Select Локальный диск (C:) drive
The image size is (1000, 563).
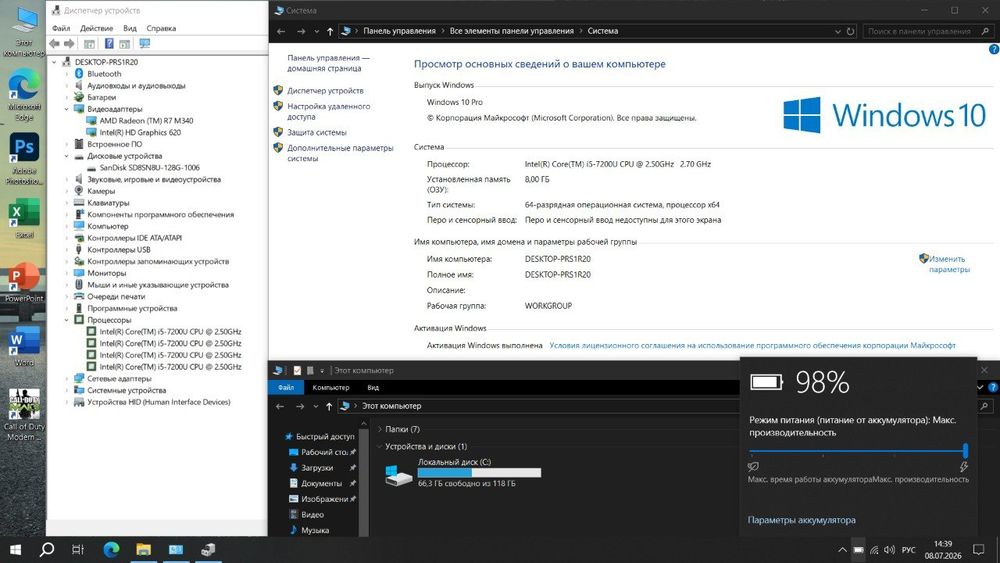[464, 472]
